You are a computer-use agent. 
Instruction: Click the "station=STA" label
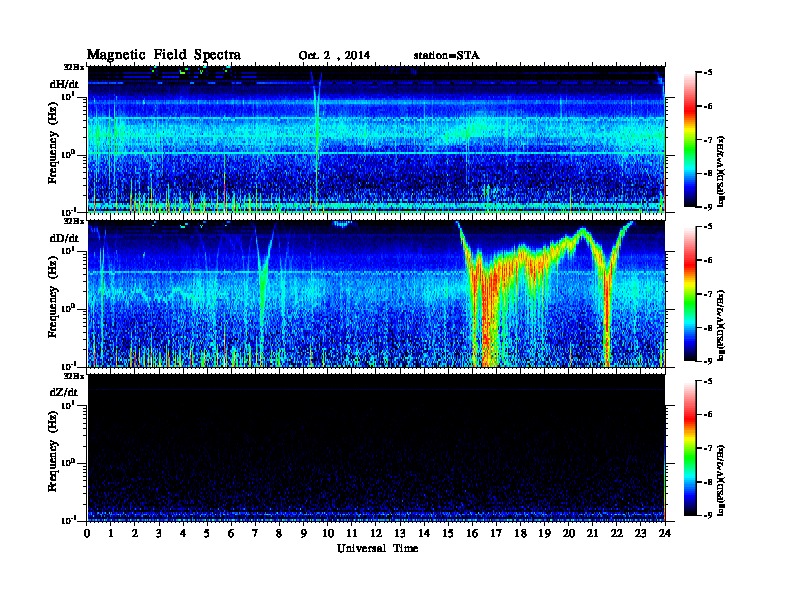click(446, 55)
